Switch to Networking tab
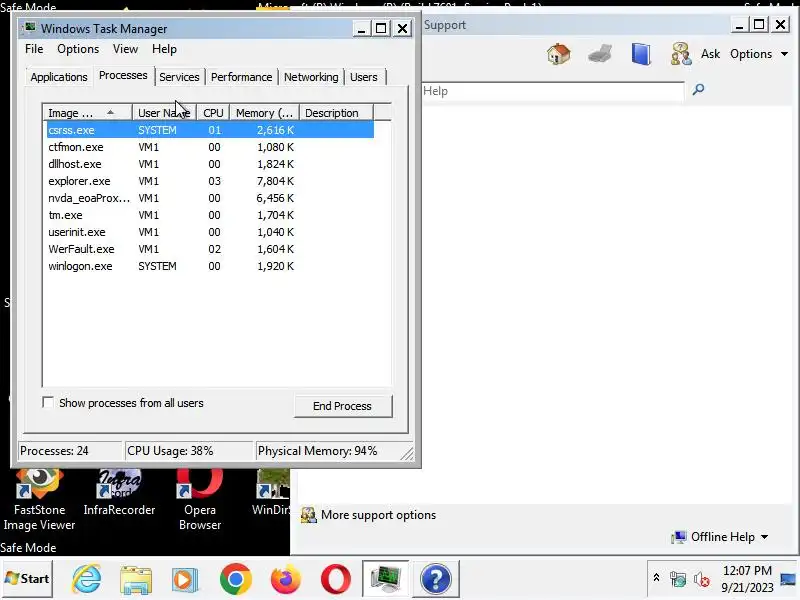 (311, 77)
